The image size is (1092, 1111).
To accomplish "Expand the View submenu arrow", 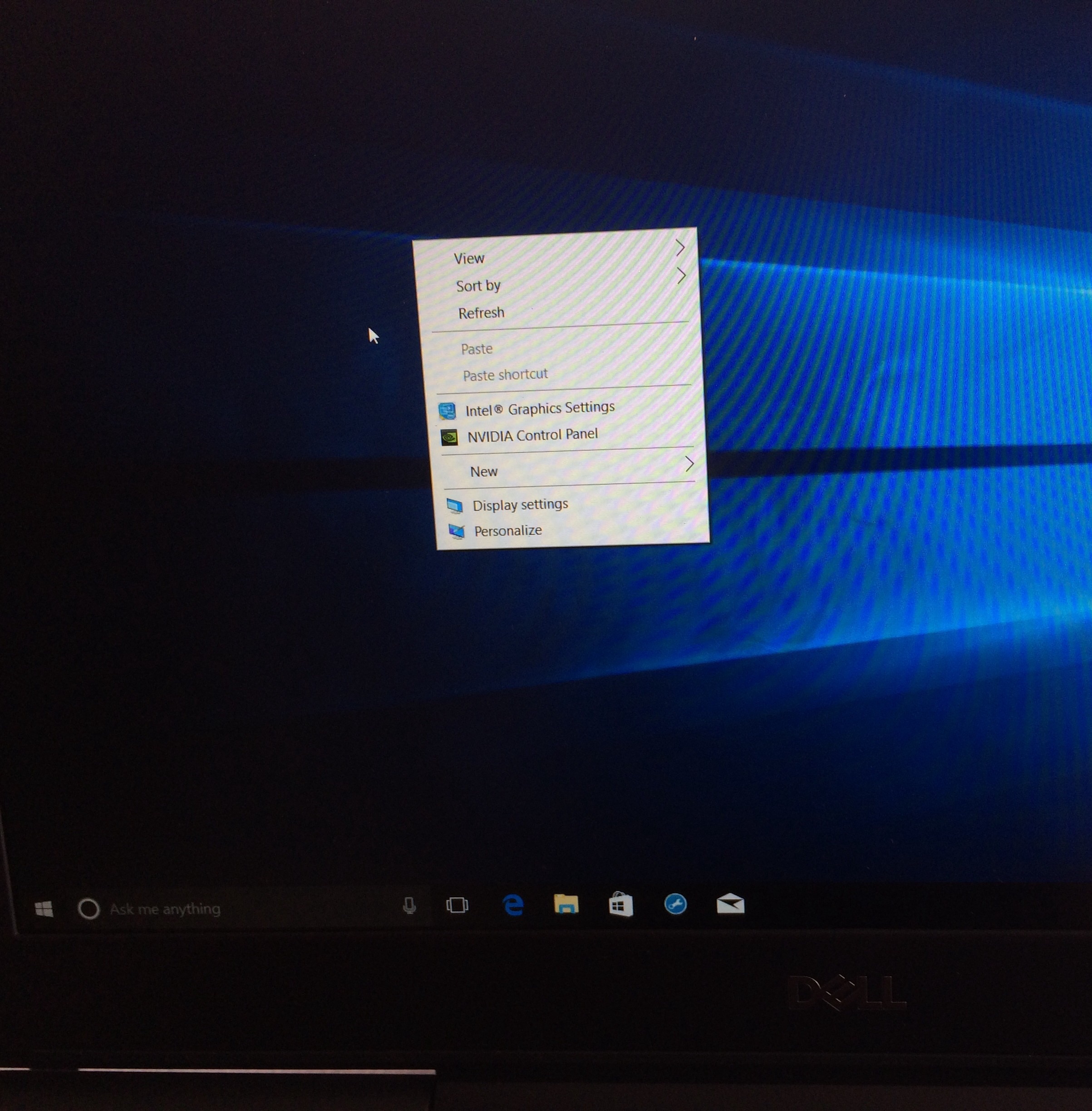I will click(x=679, y=247).
